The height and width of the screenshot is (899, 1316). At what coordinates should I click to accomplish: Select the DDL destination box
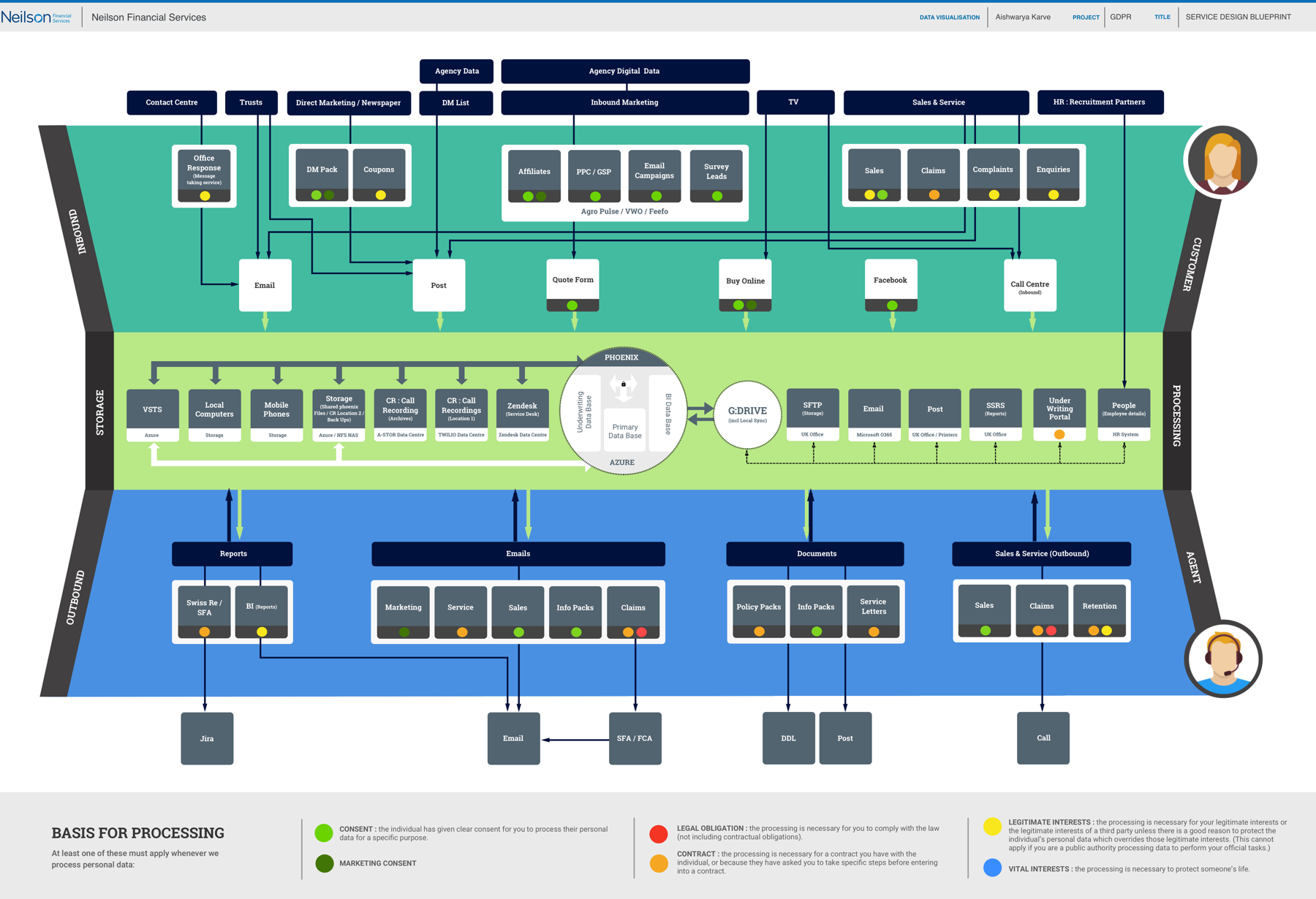pyautogui.click(x=789, y=738)
